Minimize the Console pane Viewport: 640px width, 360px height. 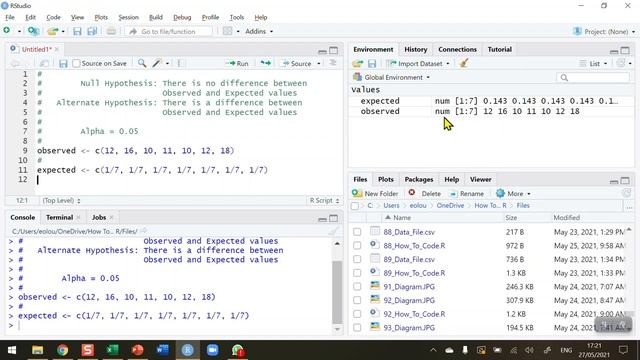[322, 218]
